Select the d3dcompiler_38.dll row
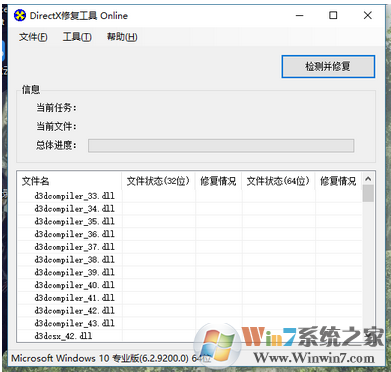 pyautogui.click(x=190, y=260)
